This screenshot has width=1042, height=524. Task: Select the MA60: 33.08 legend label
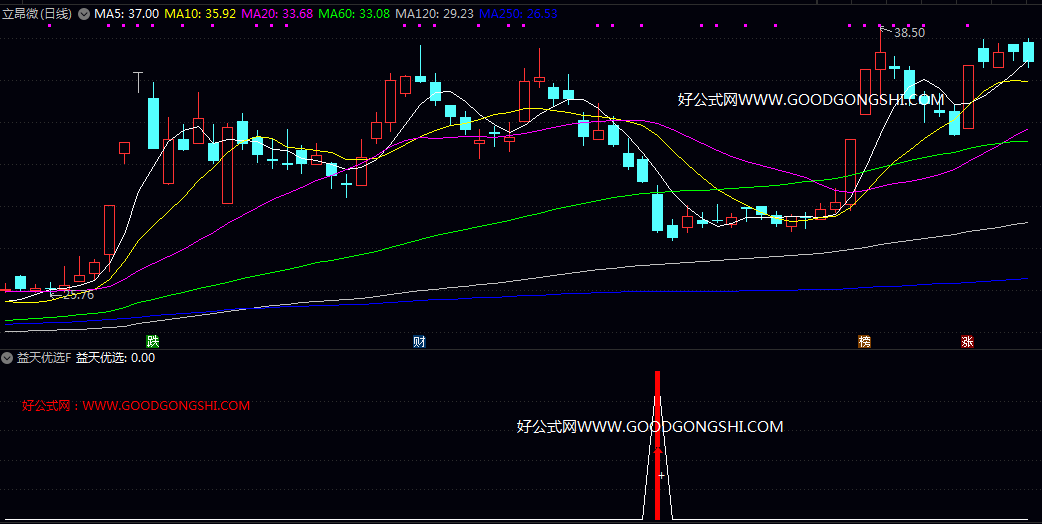coord(354,13)
